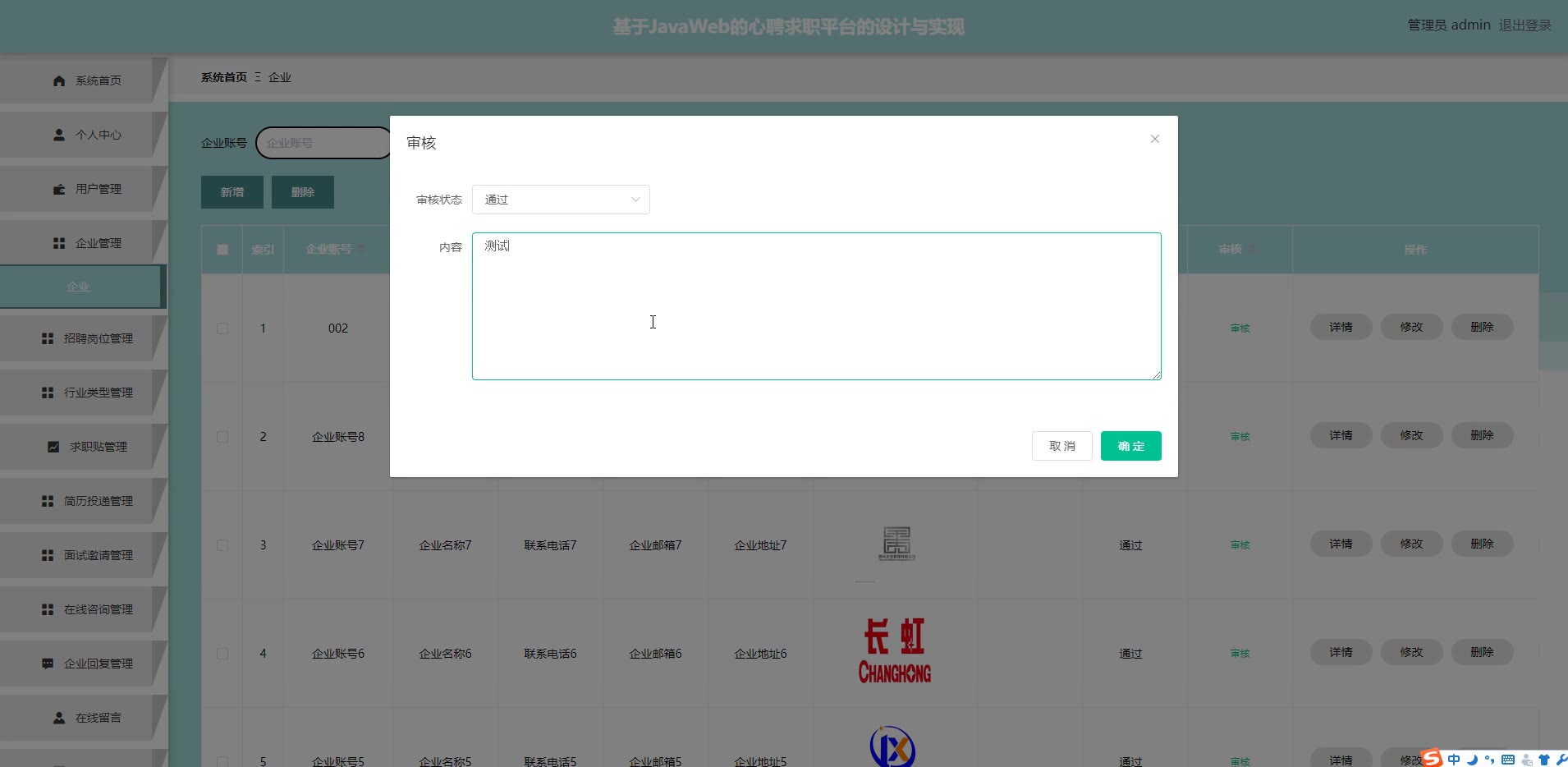Toggle the punctuation mode icon in IME bar
The image size is (1568, 767).
click(1489, 760)
